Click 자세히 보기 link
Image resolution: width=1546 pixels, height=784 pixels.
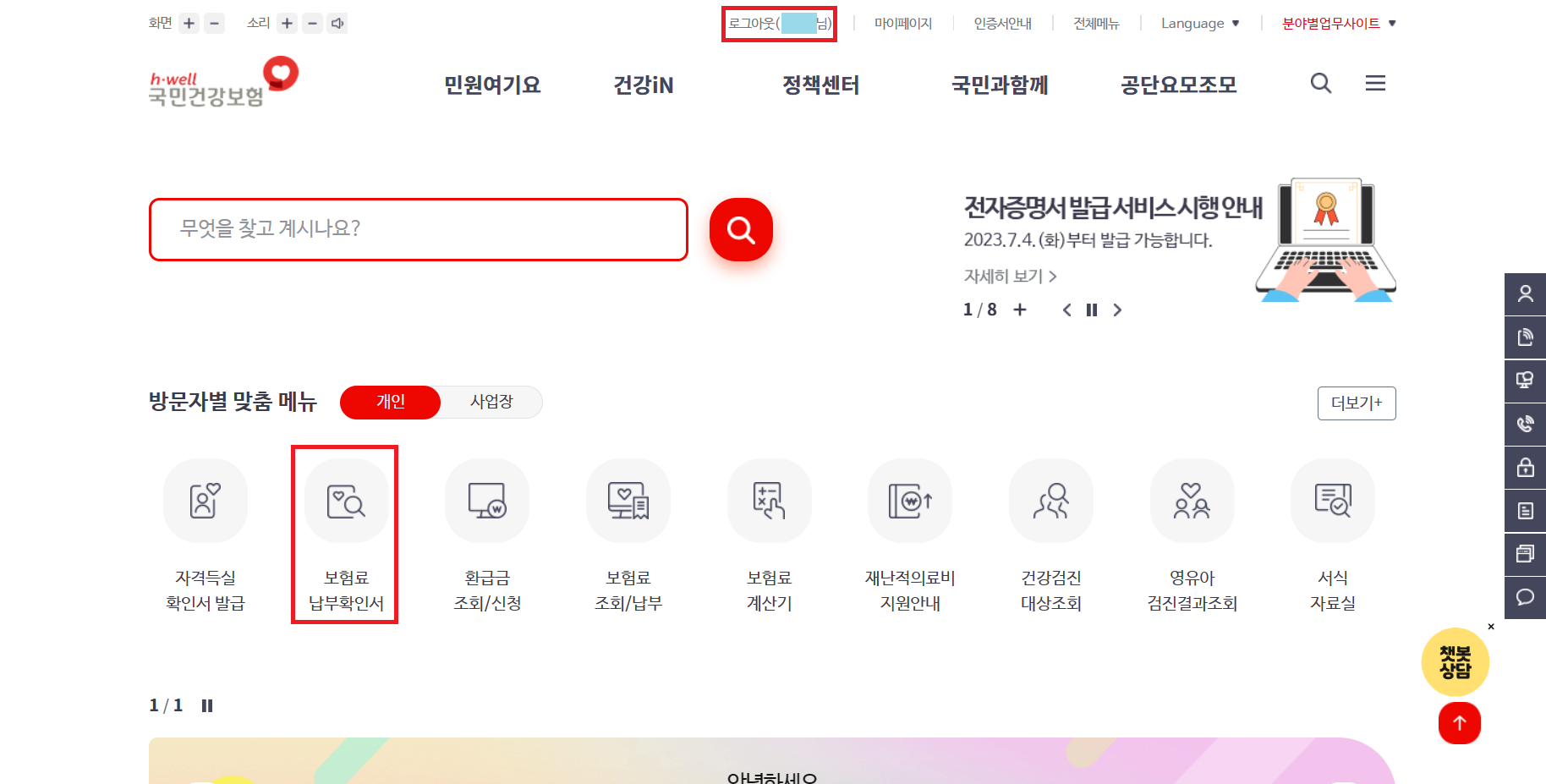(x=1011, y=277)
